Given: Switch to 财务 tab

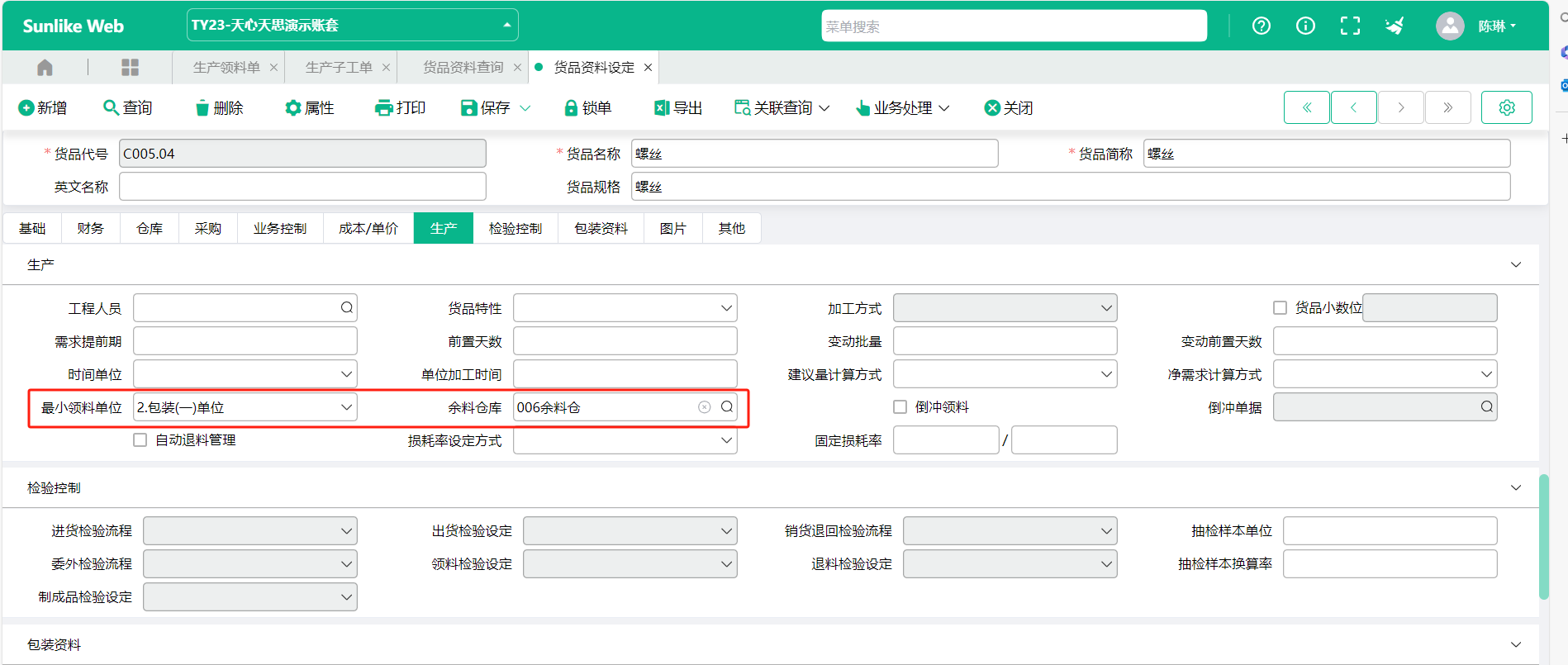Looking at the screenshot, I should click(91, 228).
